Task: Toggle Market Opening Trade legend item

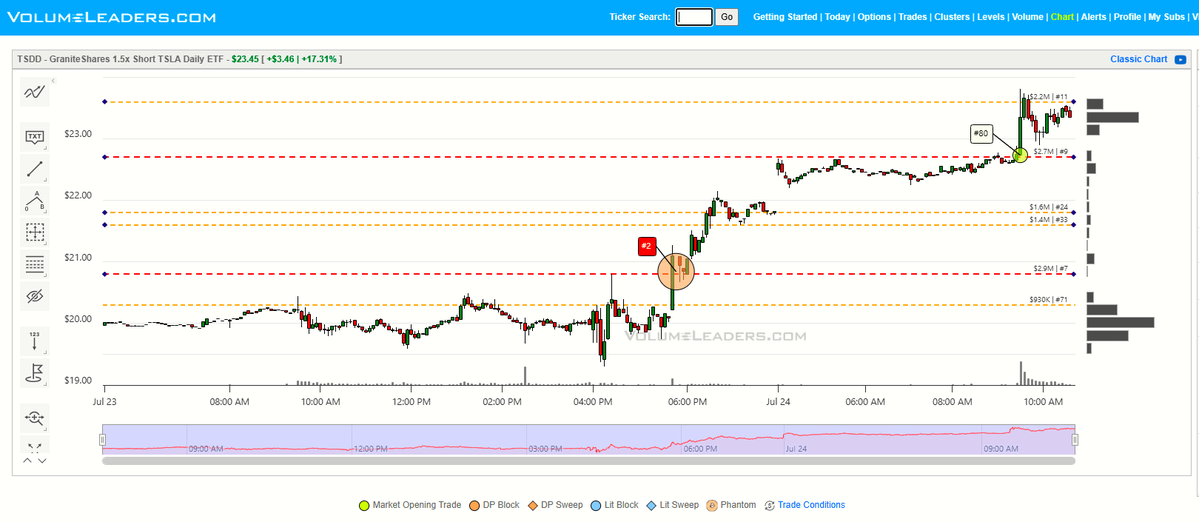Action: click(x=410, y=505)
